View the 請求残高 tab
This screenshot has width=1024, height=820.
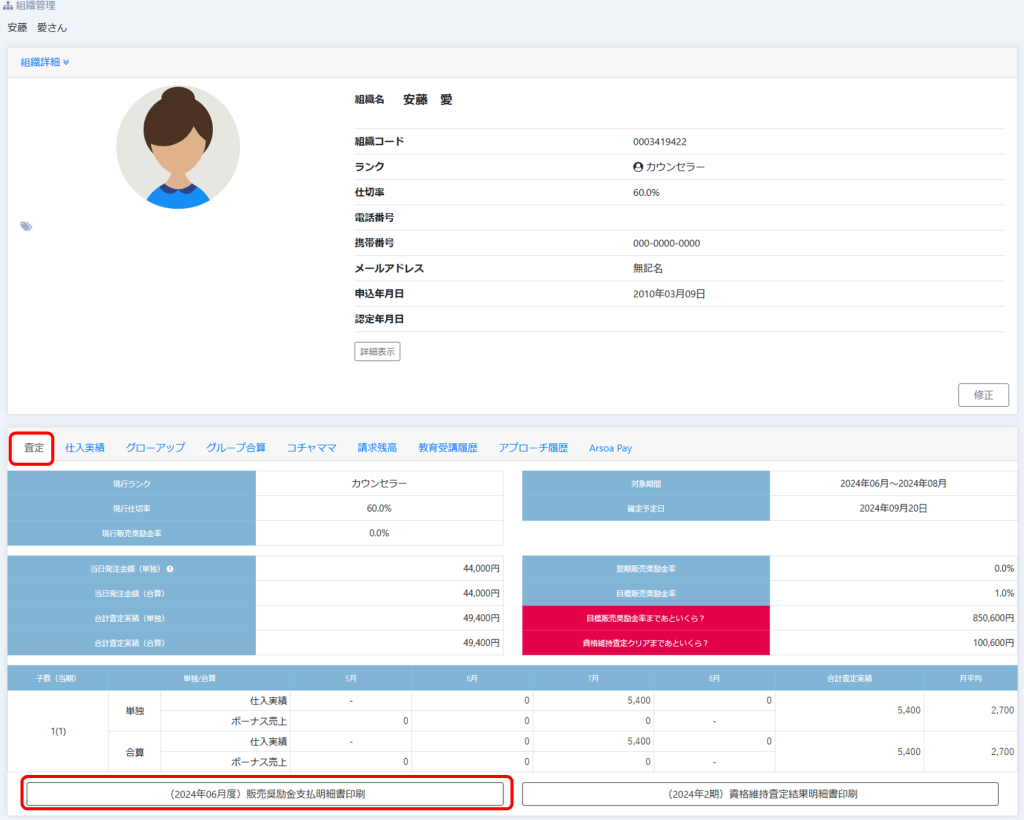coord(377,448)
